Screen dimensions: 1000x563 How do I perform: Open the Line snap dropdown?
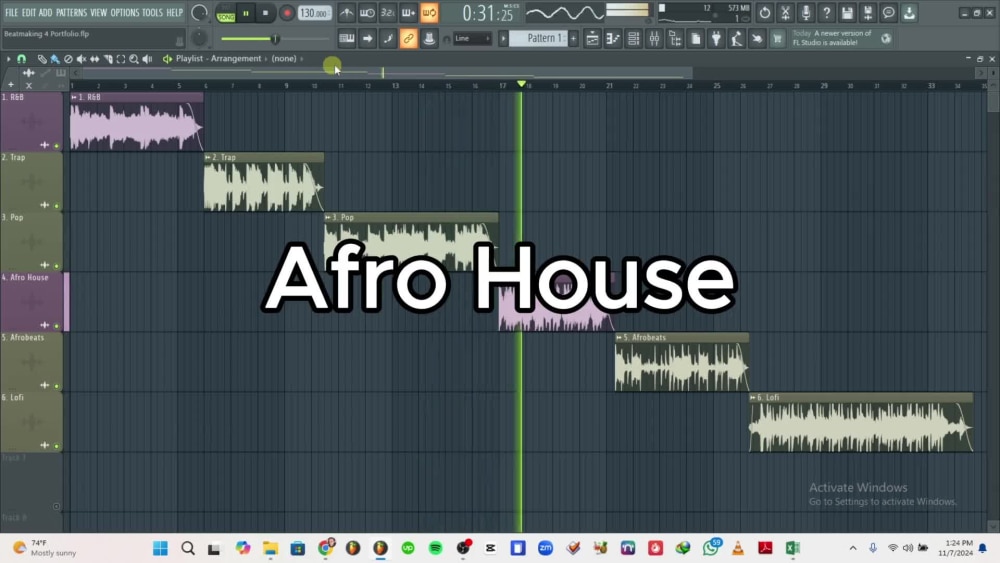473,39
